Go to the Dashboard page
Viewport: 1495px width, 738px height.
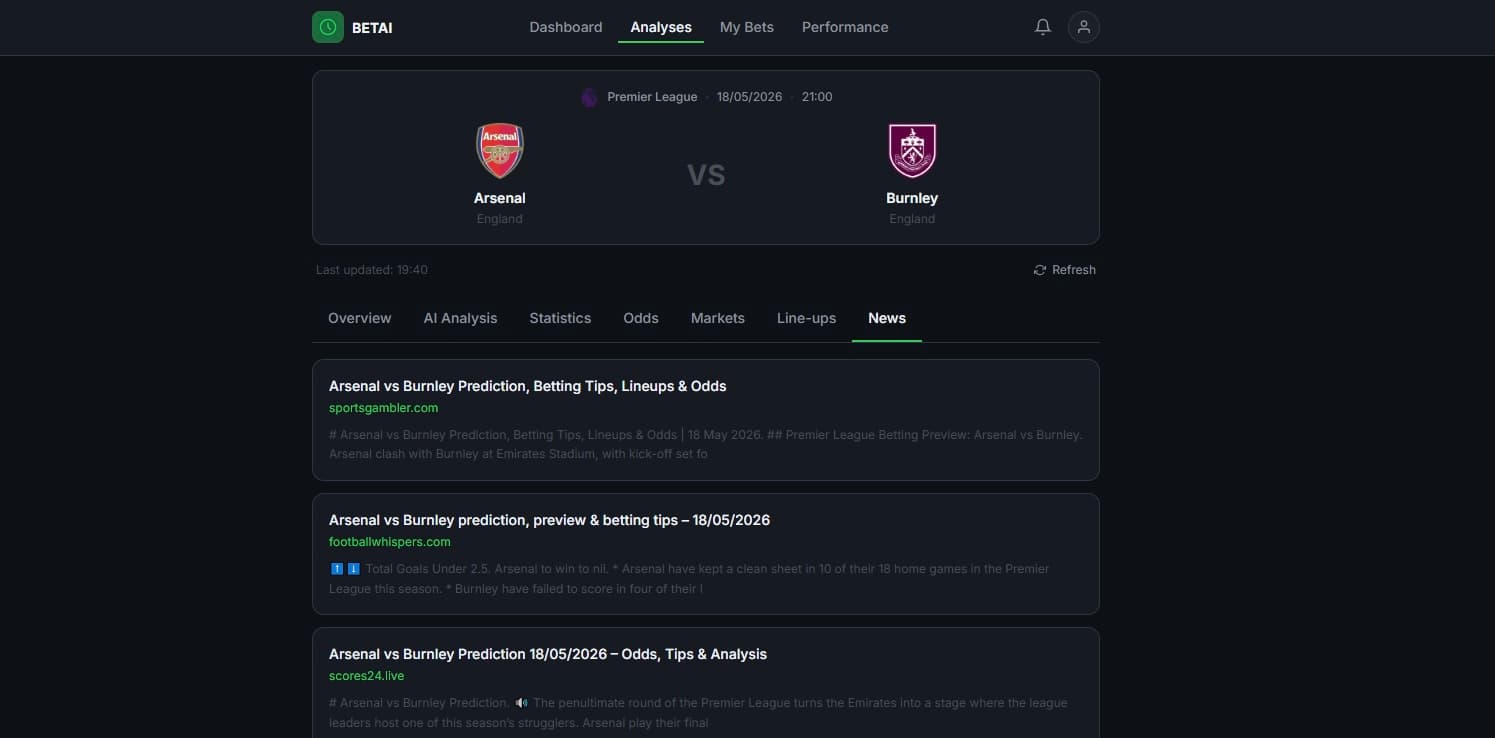click(x=566, y=27)
